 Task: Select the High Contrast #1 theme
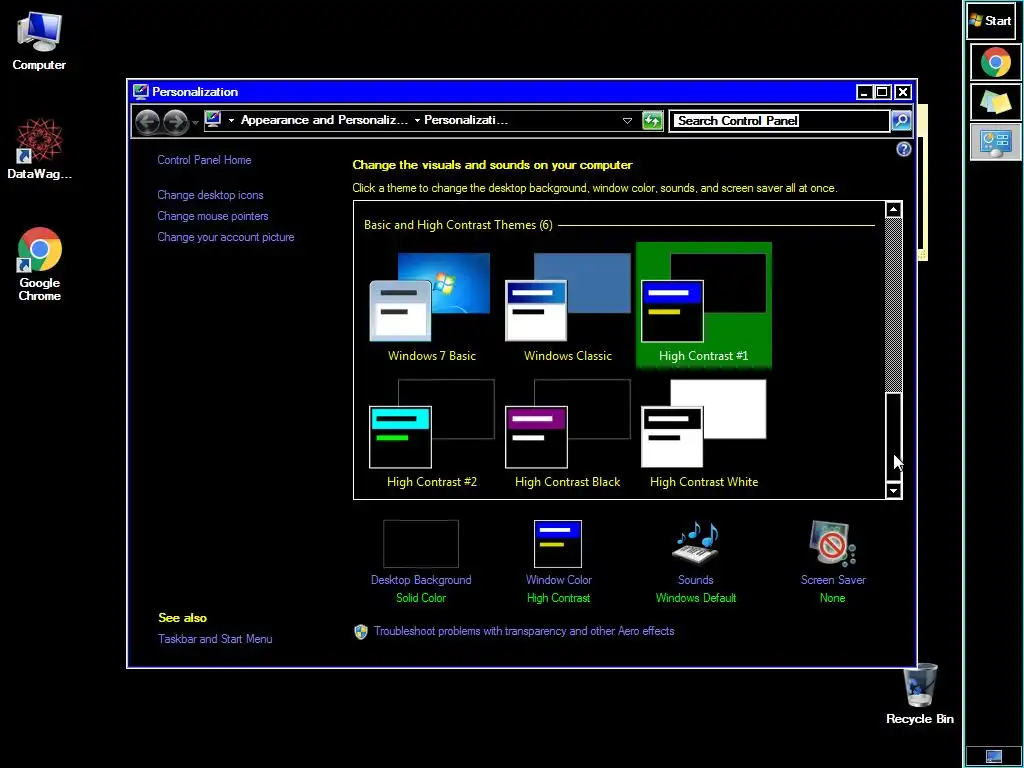[704, 306]
